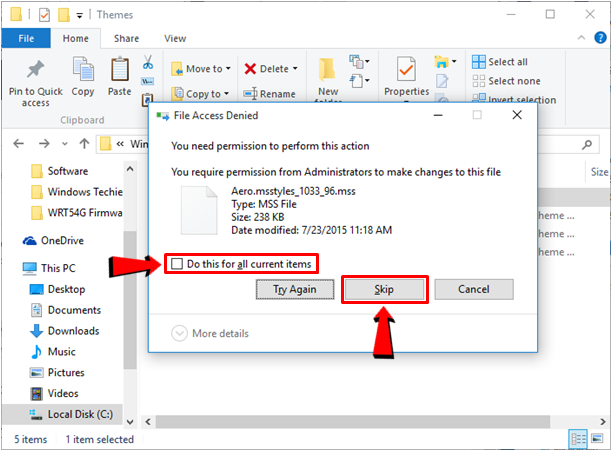The height and width of the screenshot is (451, 612).
Task: Click Select all in ribbon
Action: pyautogui.click(x=500, y=62)
